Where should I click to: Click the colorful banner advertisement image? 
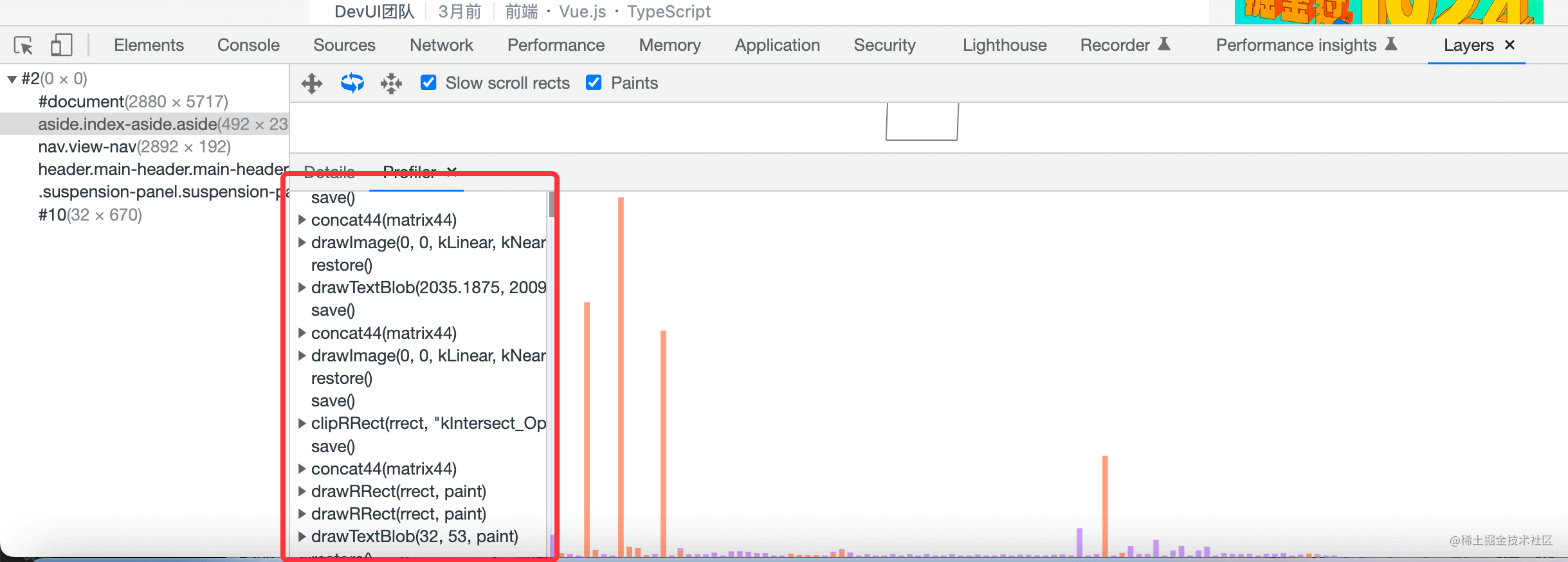(1389, 12)
